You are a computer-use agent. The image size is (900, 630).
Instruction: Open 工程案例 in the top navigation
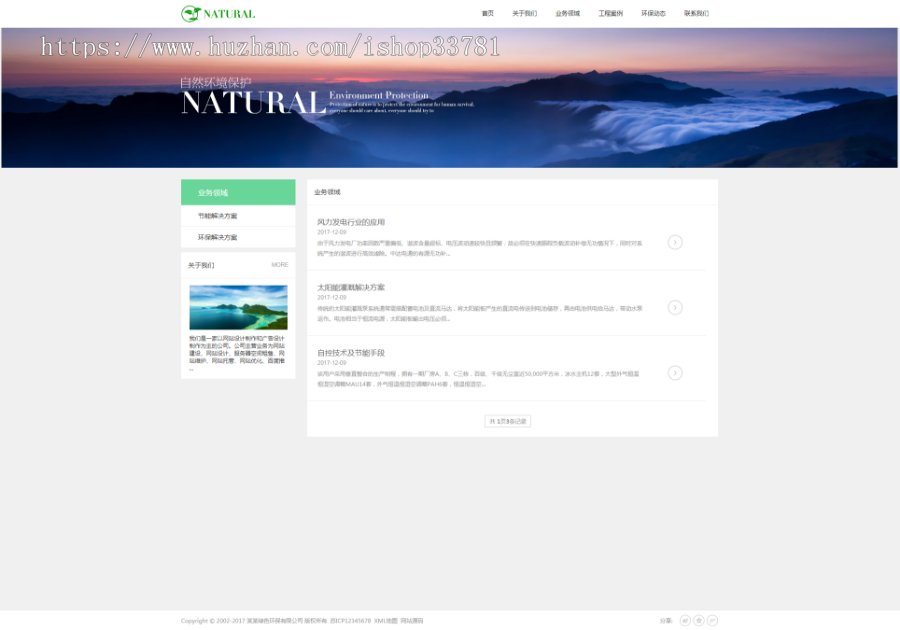(x=611, y=13)
